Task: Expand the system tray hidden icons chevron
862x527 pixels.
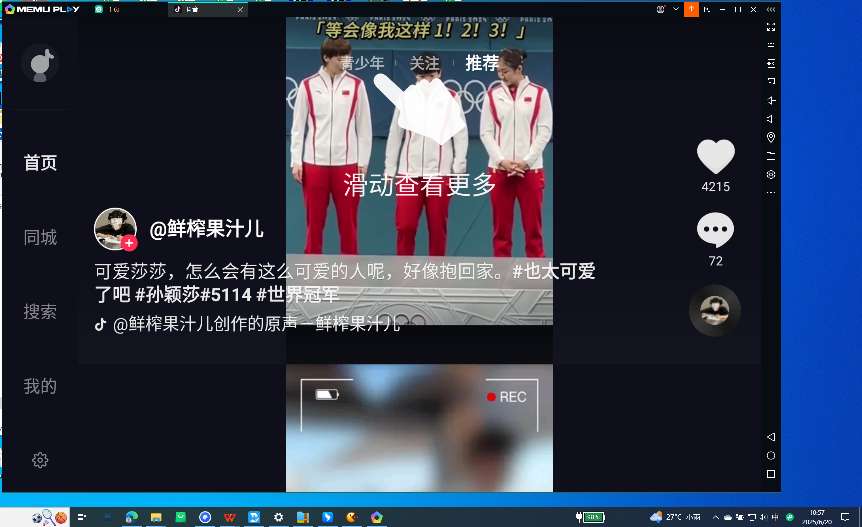Action: click(x=715, y=517)
